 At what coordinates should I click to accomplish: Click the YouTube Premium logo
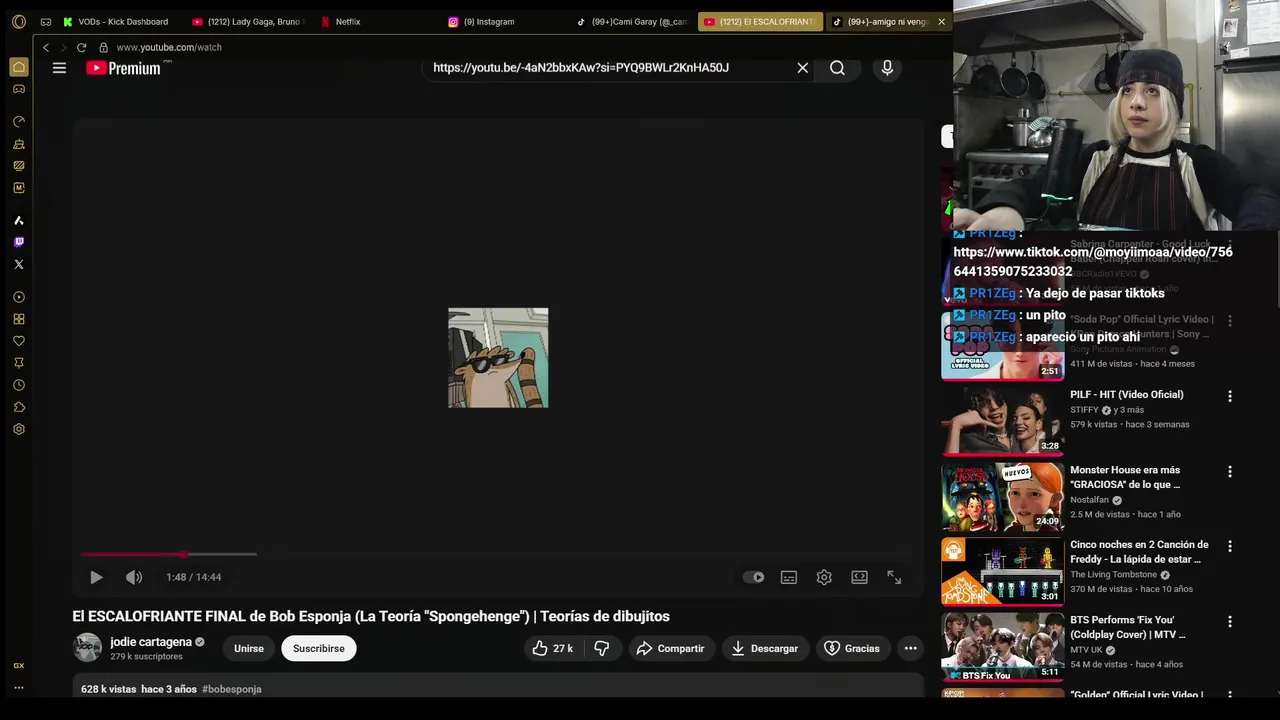pyautogui.click(x=124, y=68)
